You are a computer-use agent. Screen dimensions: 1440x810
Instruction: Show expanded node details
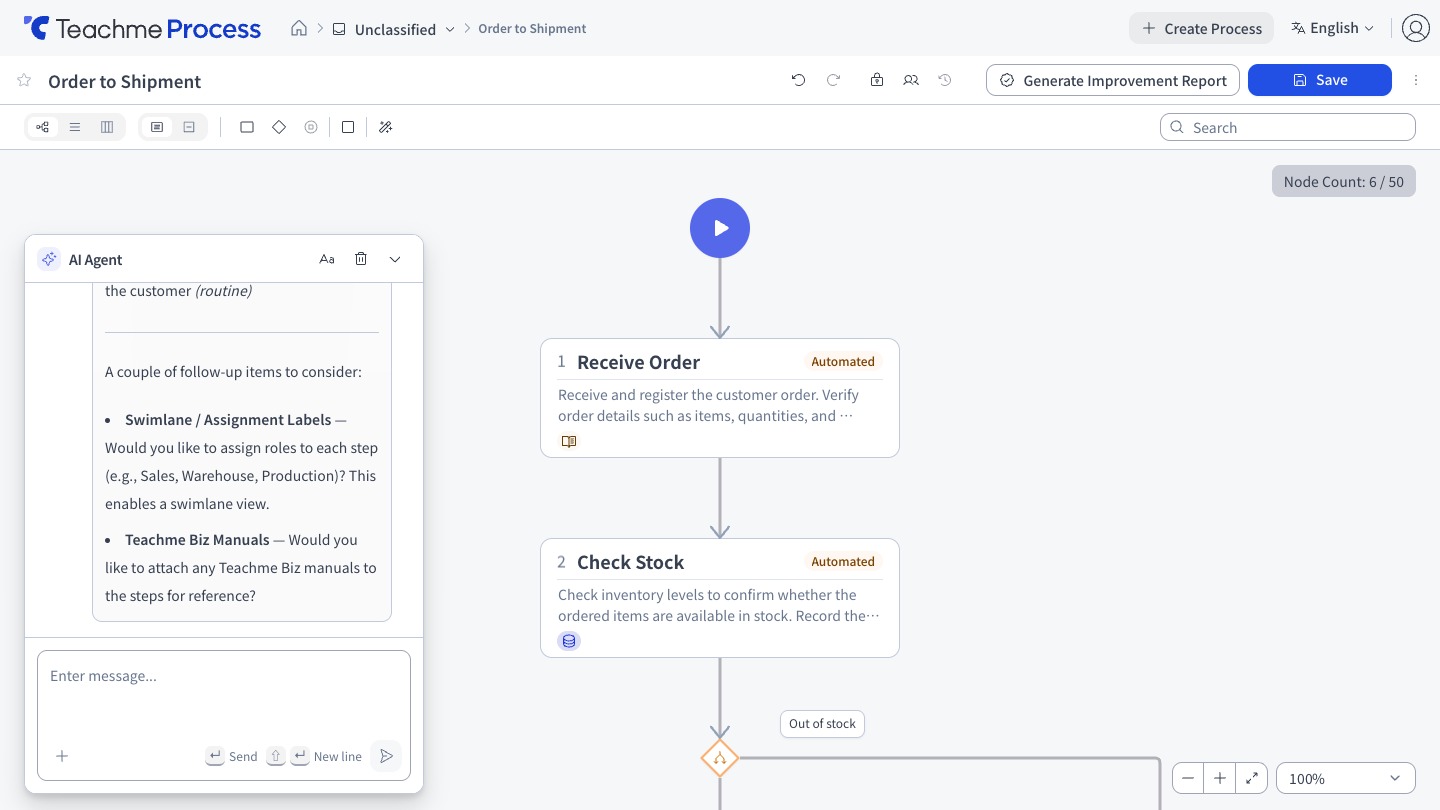(157, 127)
